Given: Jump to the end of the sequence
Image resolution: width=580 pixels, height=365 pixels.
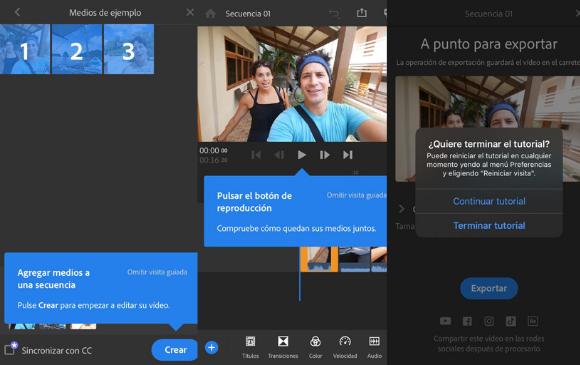Looking at the screenshot, I should click(x=347, y=155).
